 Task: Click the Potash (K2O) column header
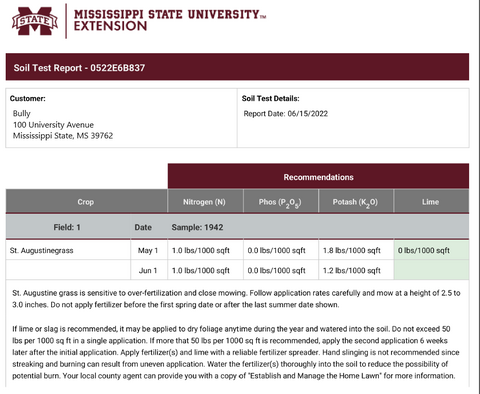coord(356,202)
